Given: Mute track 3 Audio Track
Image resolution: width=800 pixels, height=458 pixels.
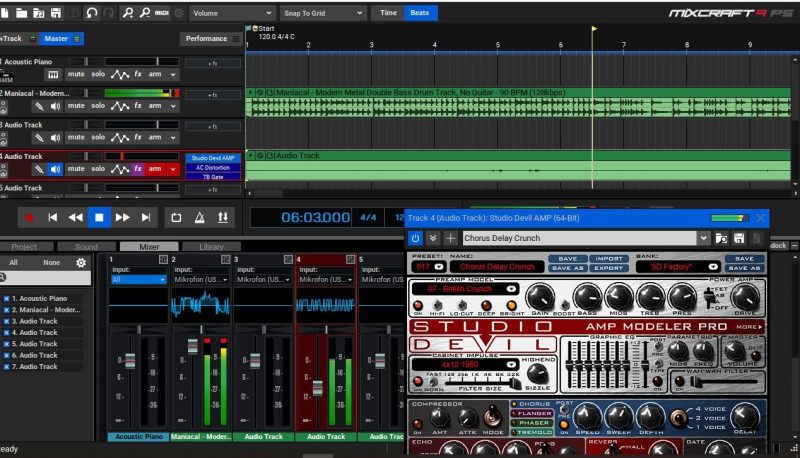Looking at the screenshot, I should pos(76,138).
